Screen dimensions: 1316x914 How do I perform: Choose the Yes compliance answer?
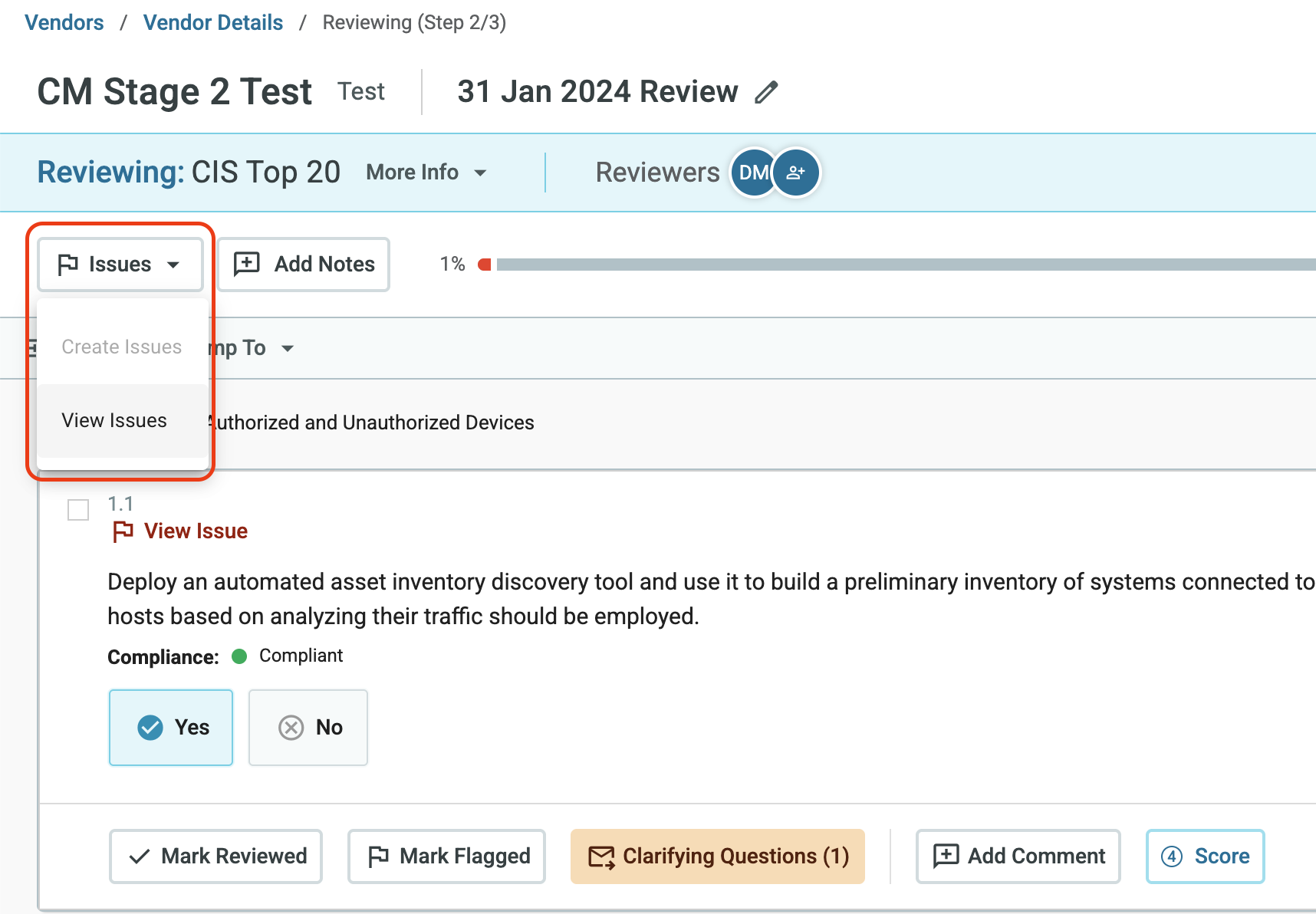click(x=171, y=728)
